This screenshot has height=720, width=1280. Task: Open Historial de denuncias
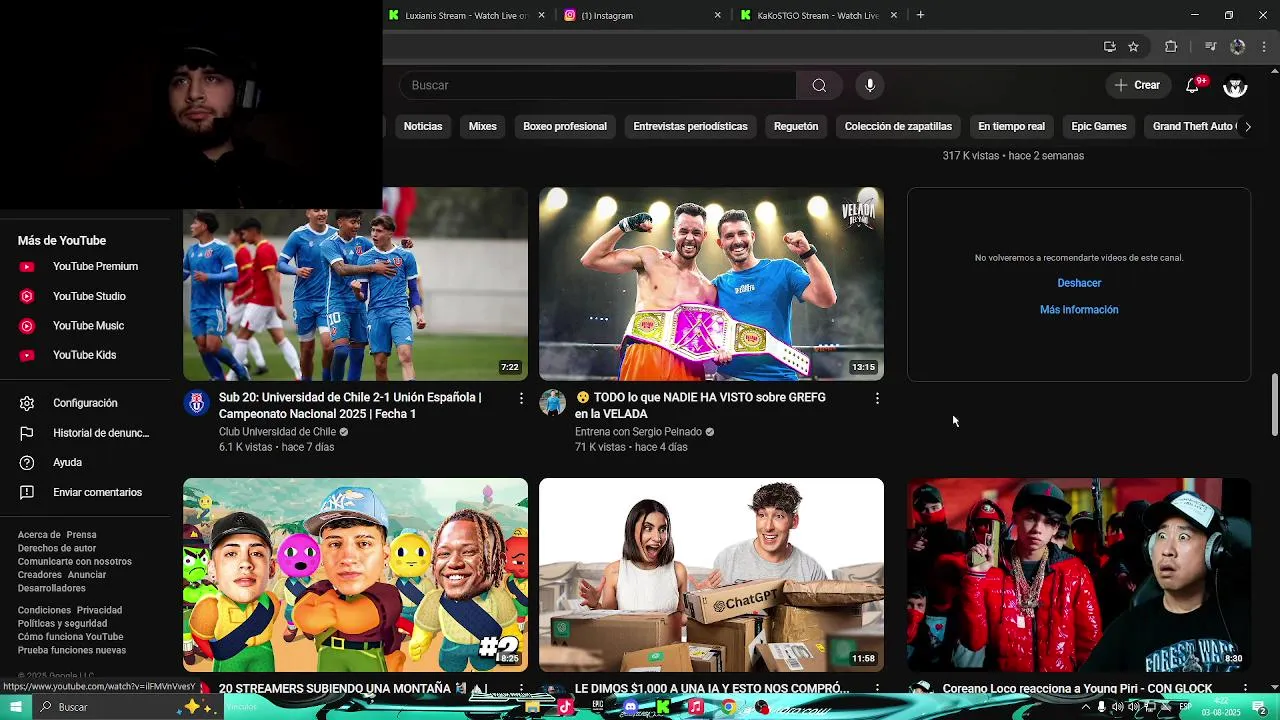pos(85,433)
